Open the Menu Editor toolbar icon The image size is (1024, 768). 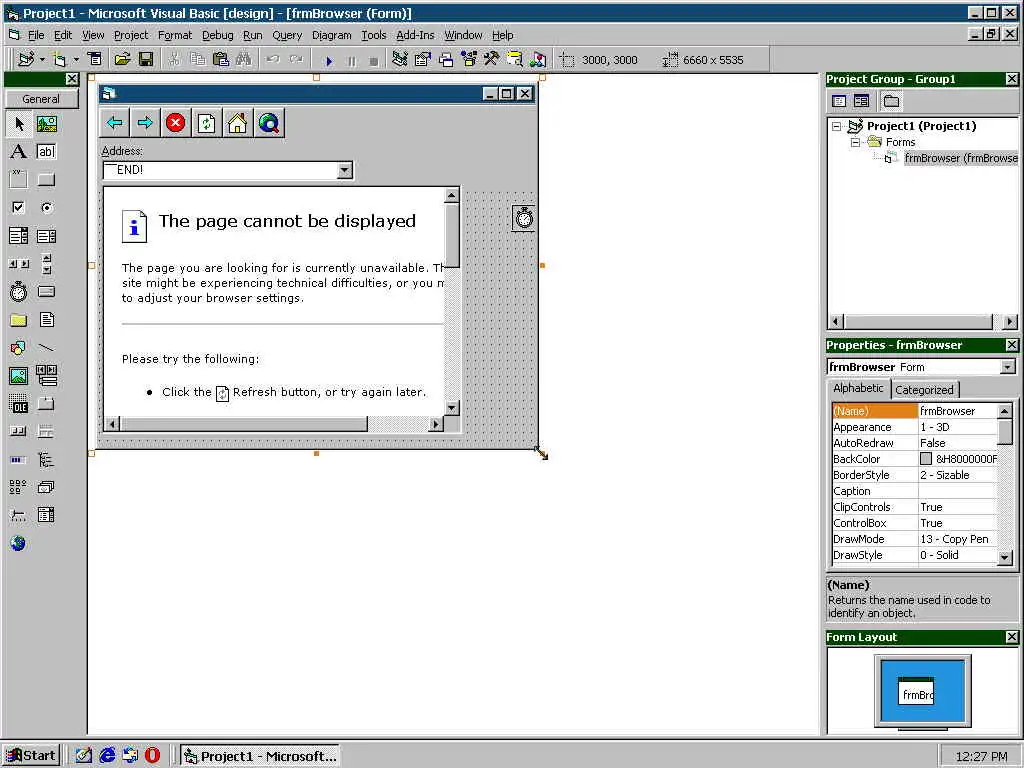[x=95, y=59]
